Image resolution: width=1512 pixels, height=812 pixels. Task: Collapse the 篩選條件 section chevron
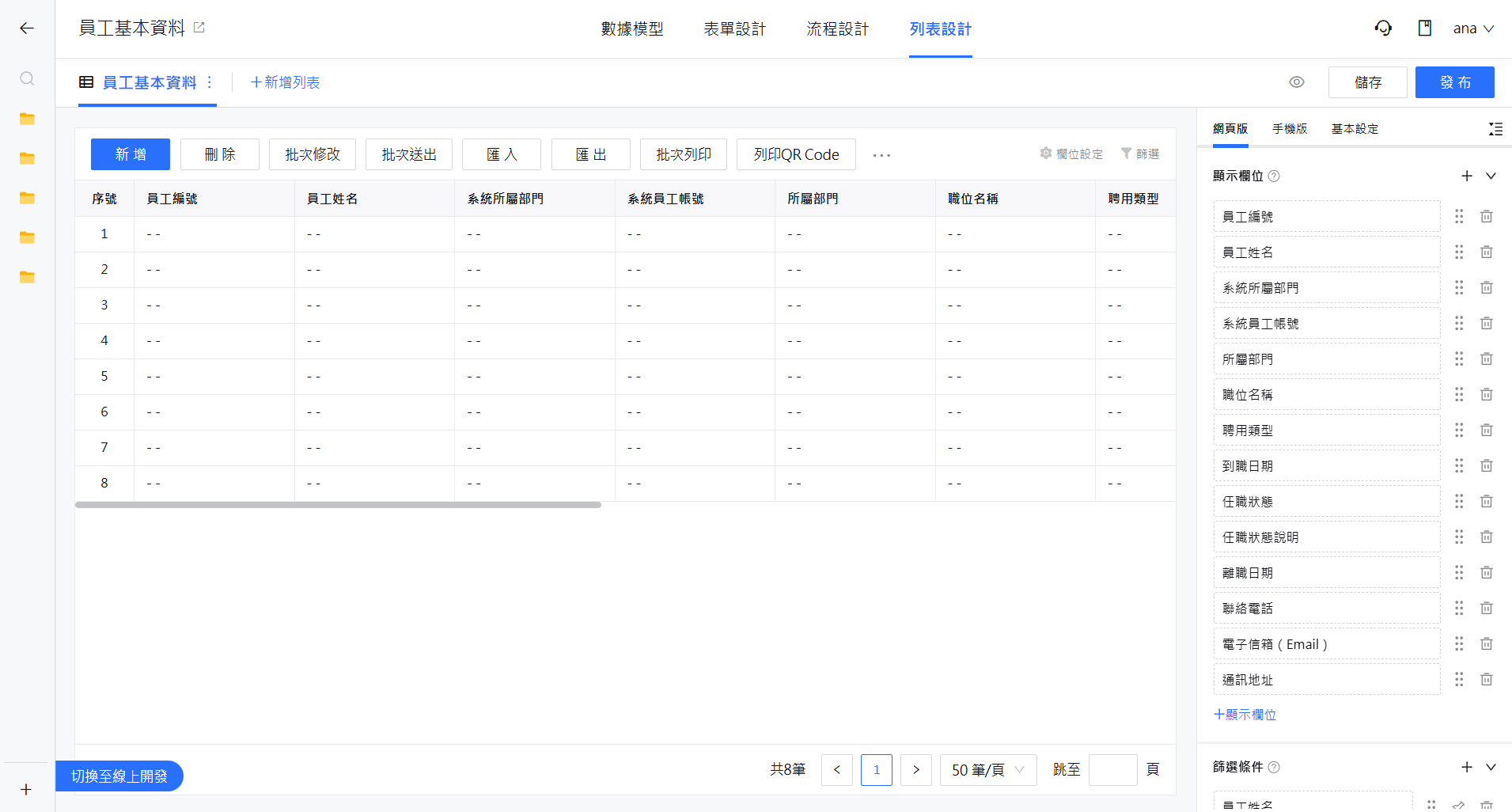[1491, 767]
